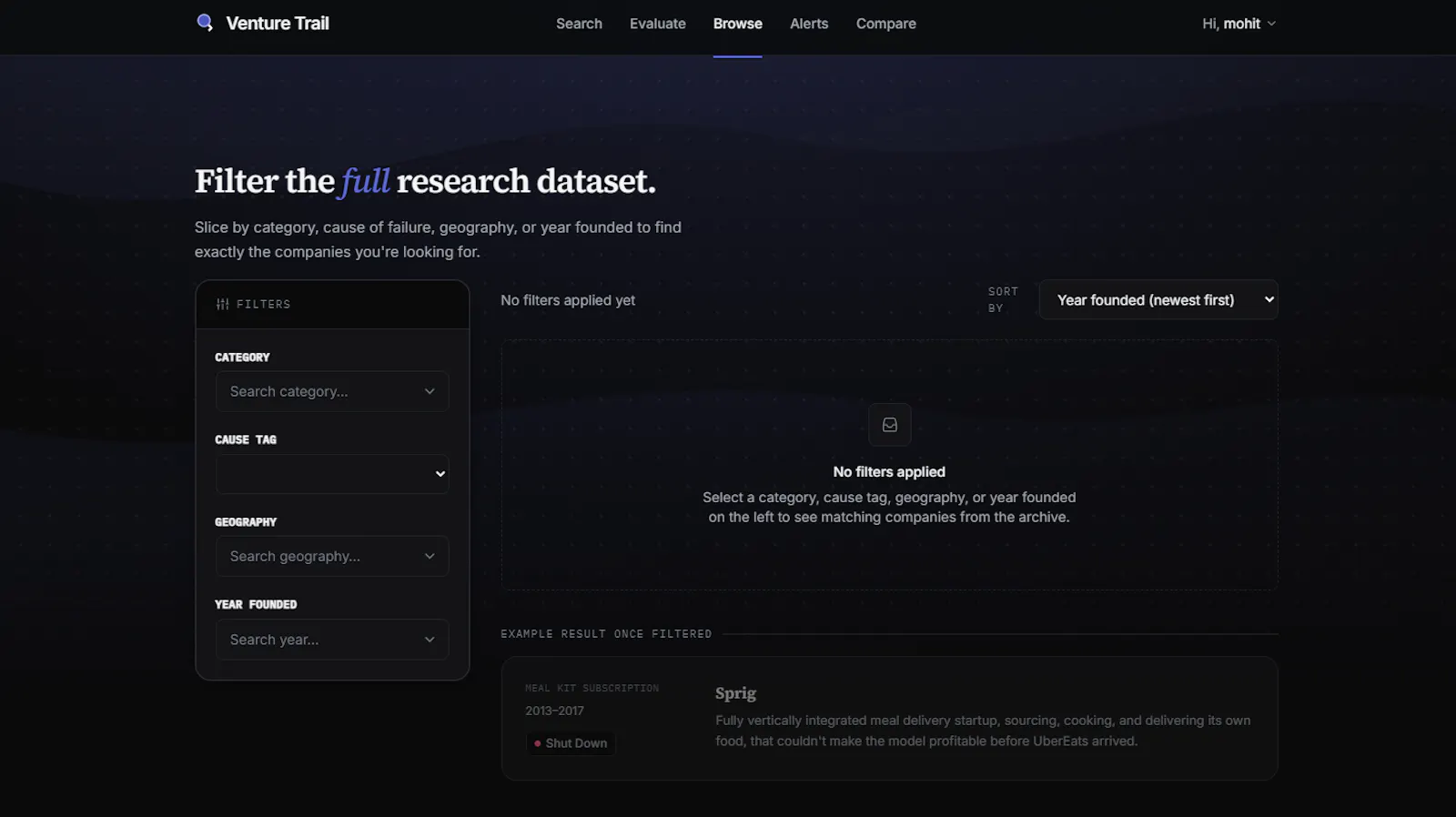Click the 'EXAMPLE RESULT ONCE FILTERED' label

pyautogui.click(x=606, y=634)
